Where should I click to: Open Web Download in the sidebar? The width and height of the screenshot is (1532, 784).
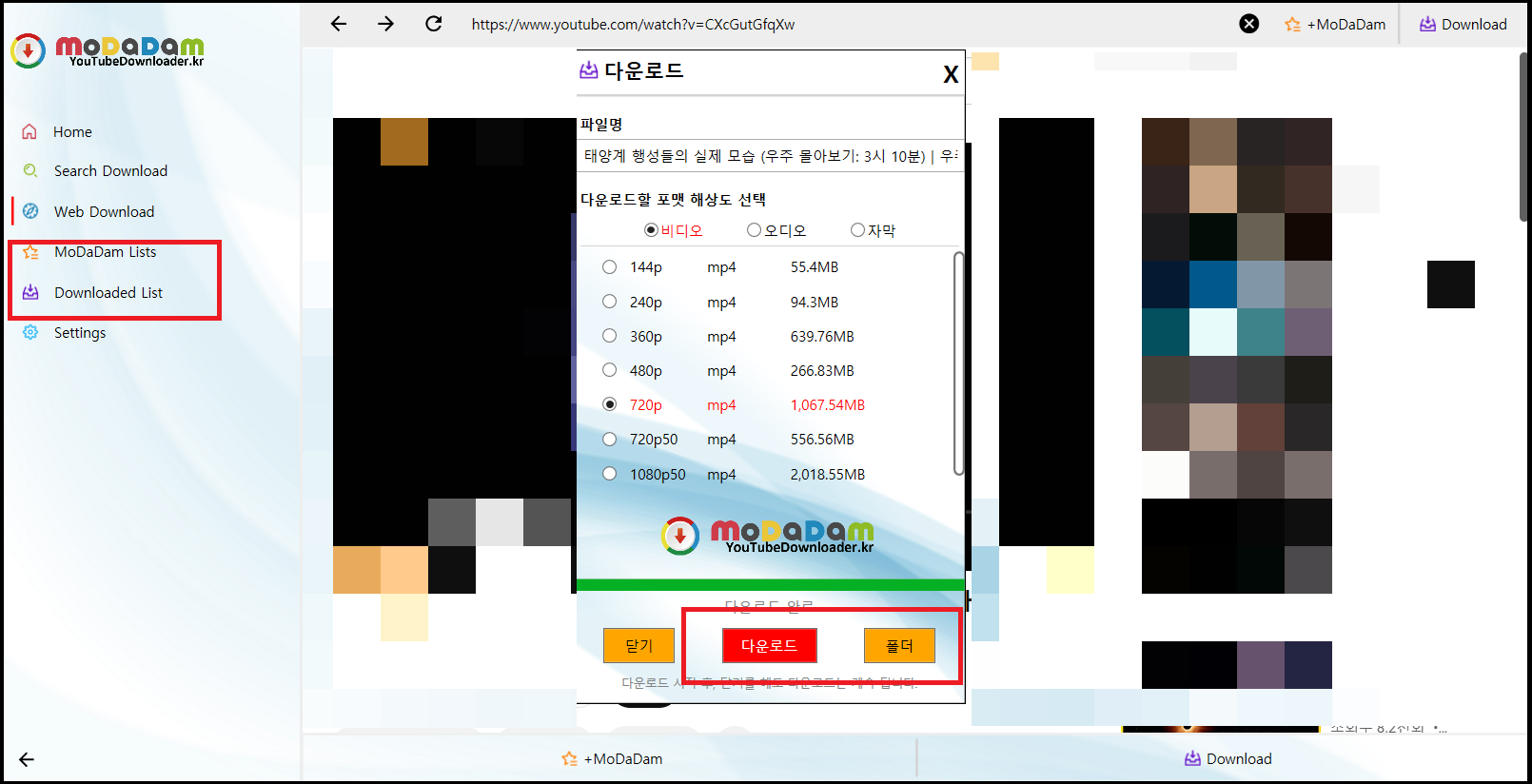pyautogui.click(x=104, y=211)
